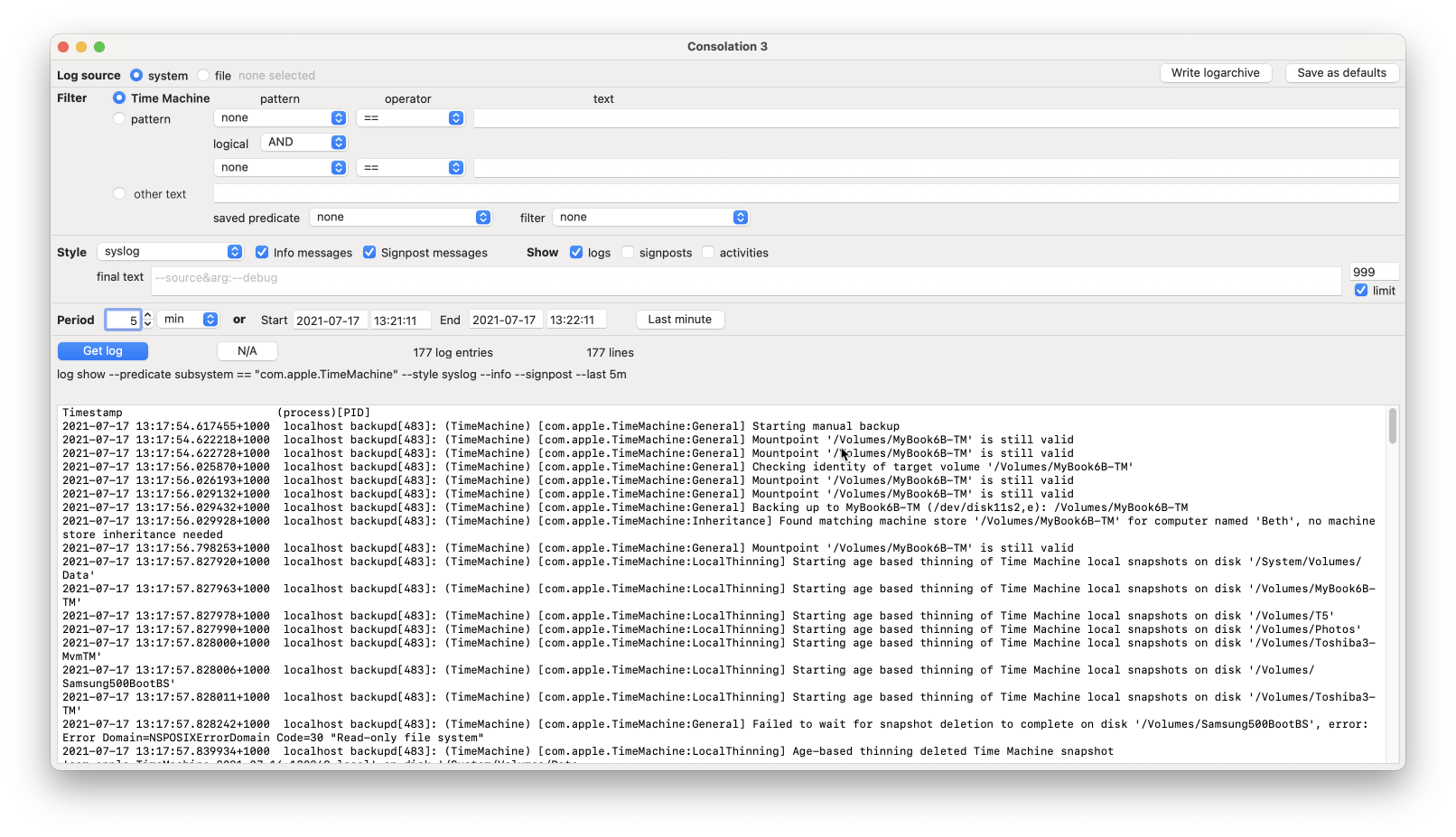Uncheck the Info messages checkbox
This screenshot has width=1456, height=837.
(x=262, y=252)
